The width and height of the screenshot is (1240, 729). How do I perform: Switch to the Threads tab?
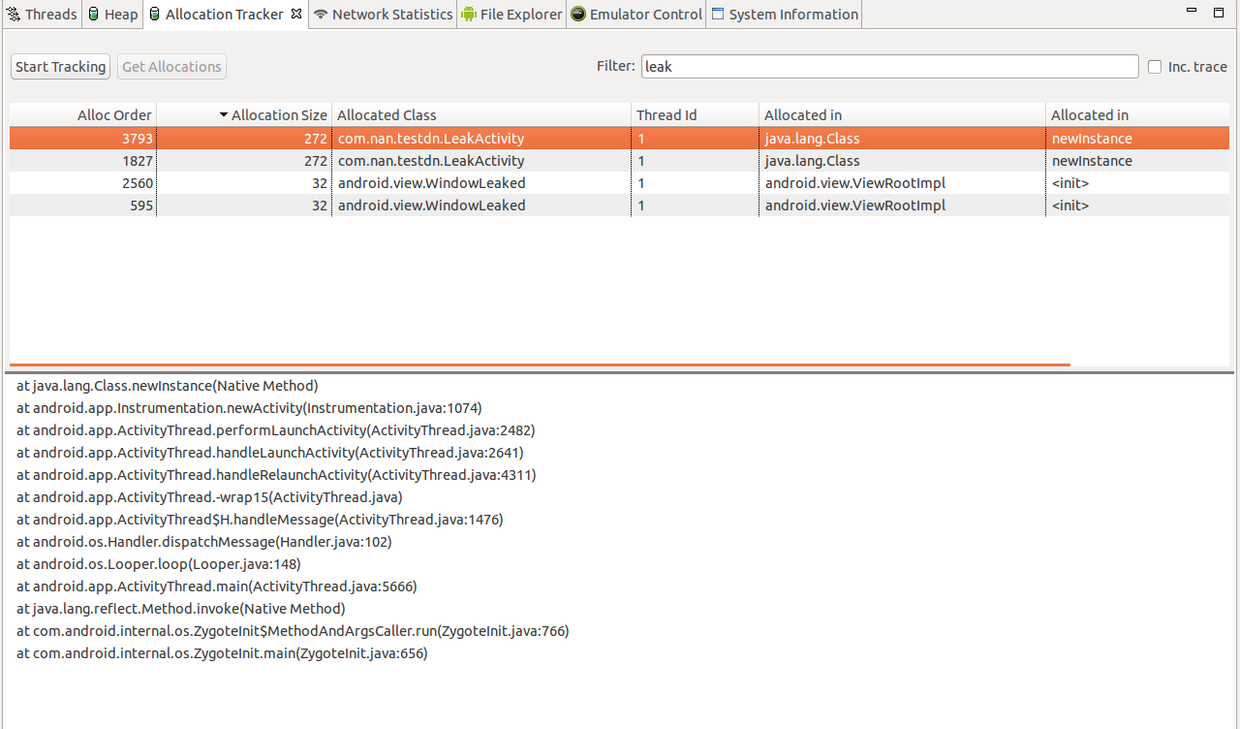[x=41, y=14]
